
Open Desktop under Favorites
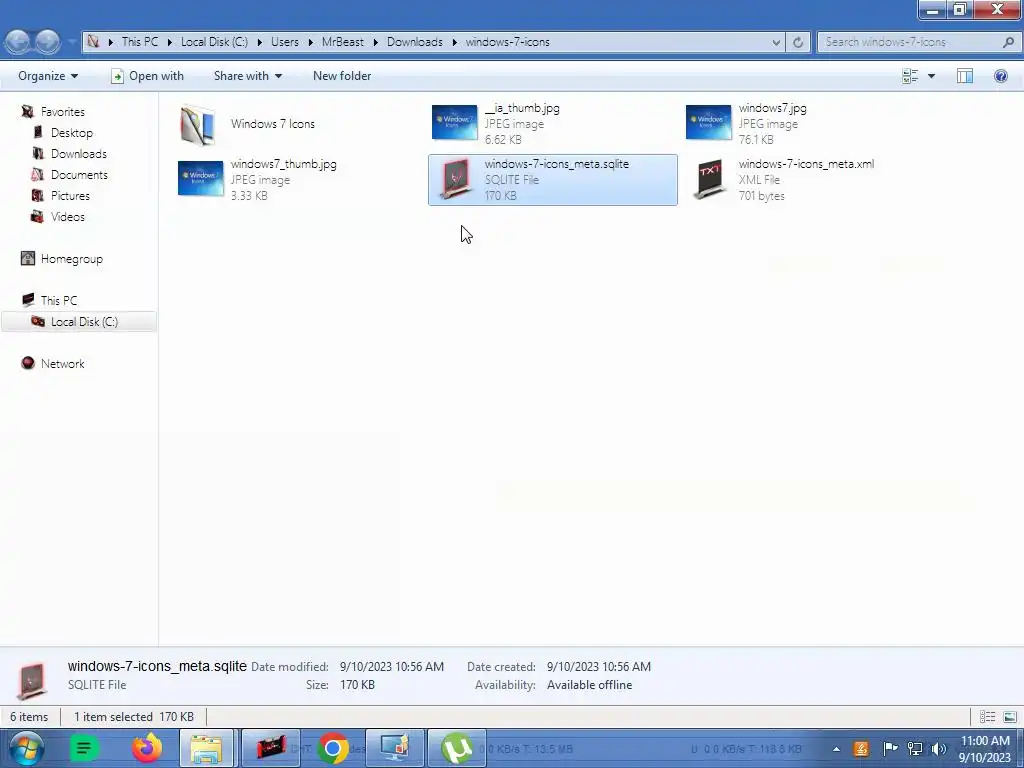71,133
